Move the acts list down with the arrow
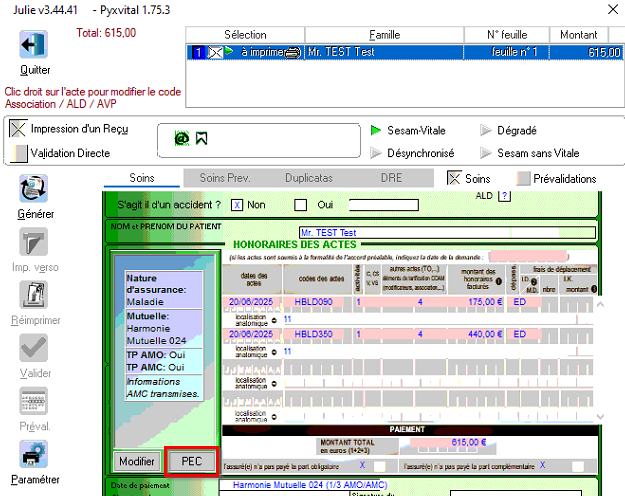Screen dimensions: 625x496 (600, 417)
